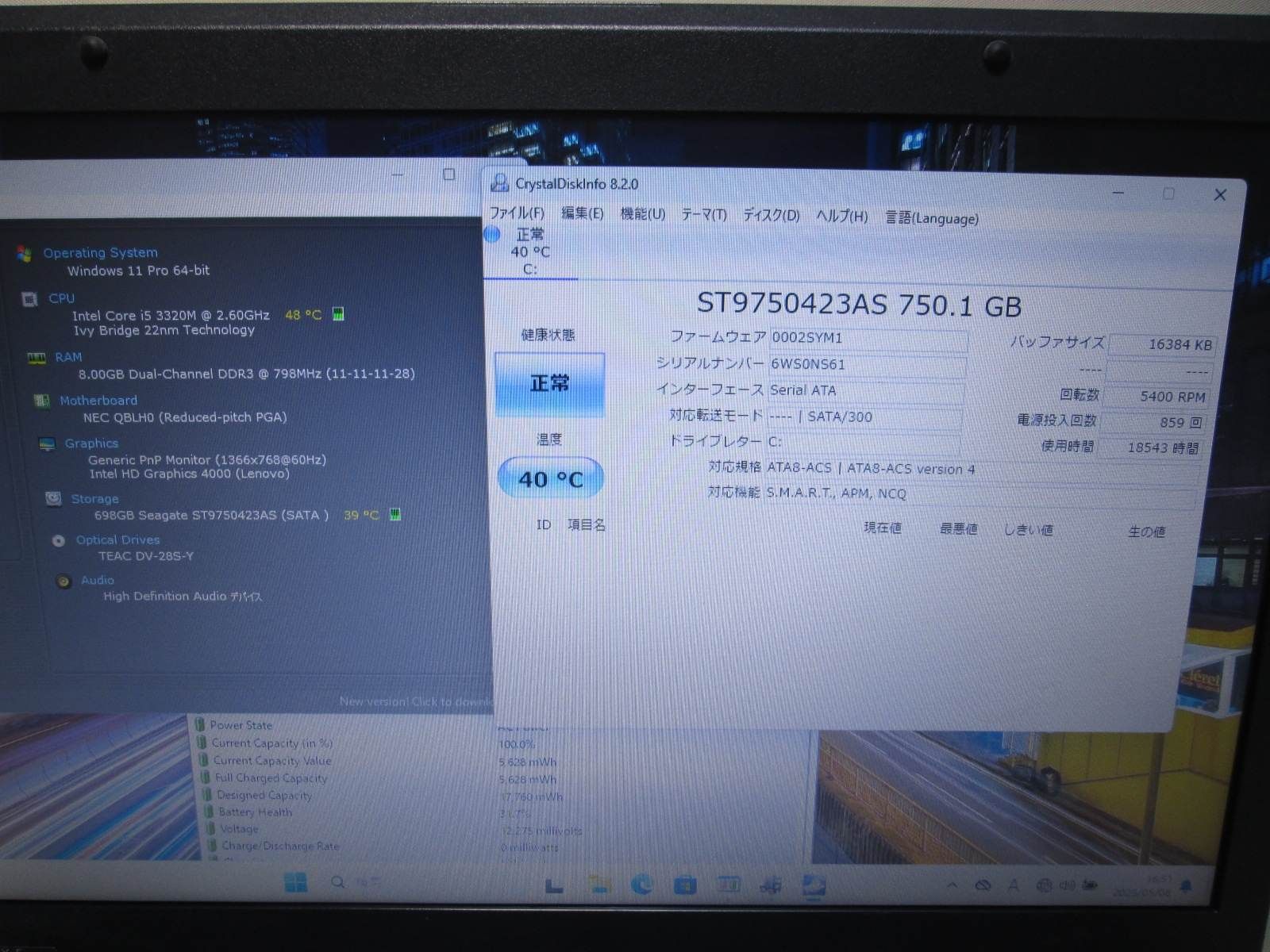Click the 現在値 column header
Viewport: 1270px width, 952px height.
(882, 528)
